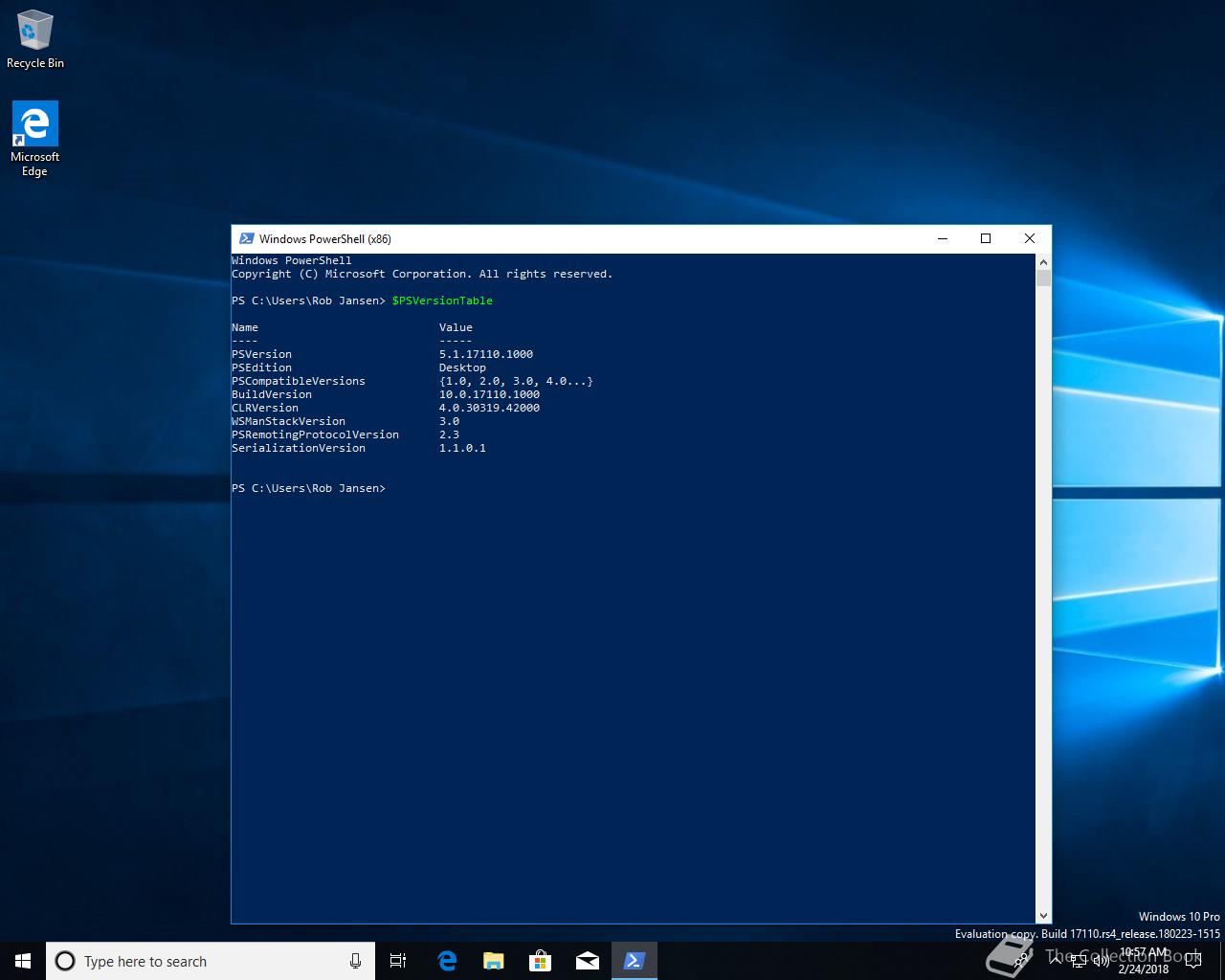1225x980 pixels.
Task: Open the volume control tray icon
Action: click(1100, 961)
